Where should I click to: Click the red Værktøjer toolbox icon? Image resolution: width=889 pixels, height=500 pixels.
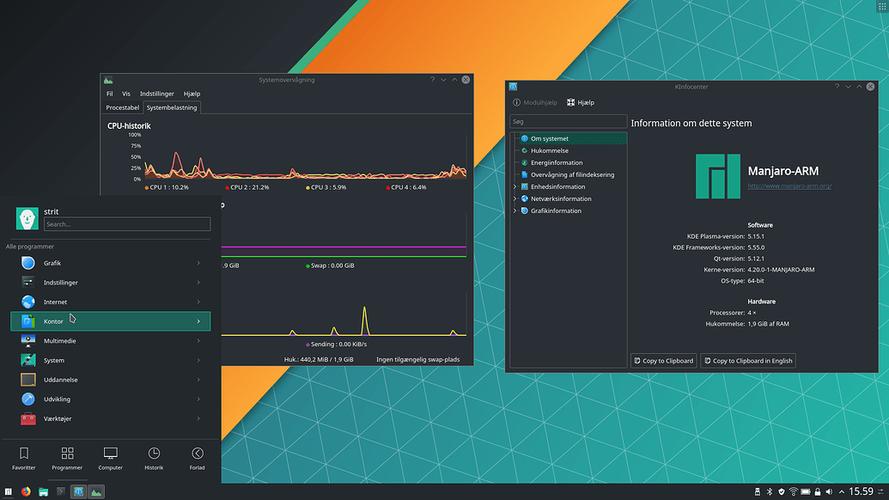(x=28, y=418)
